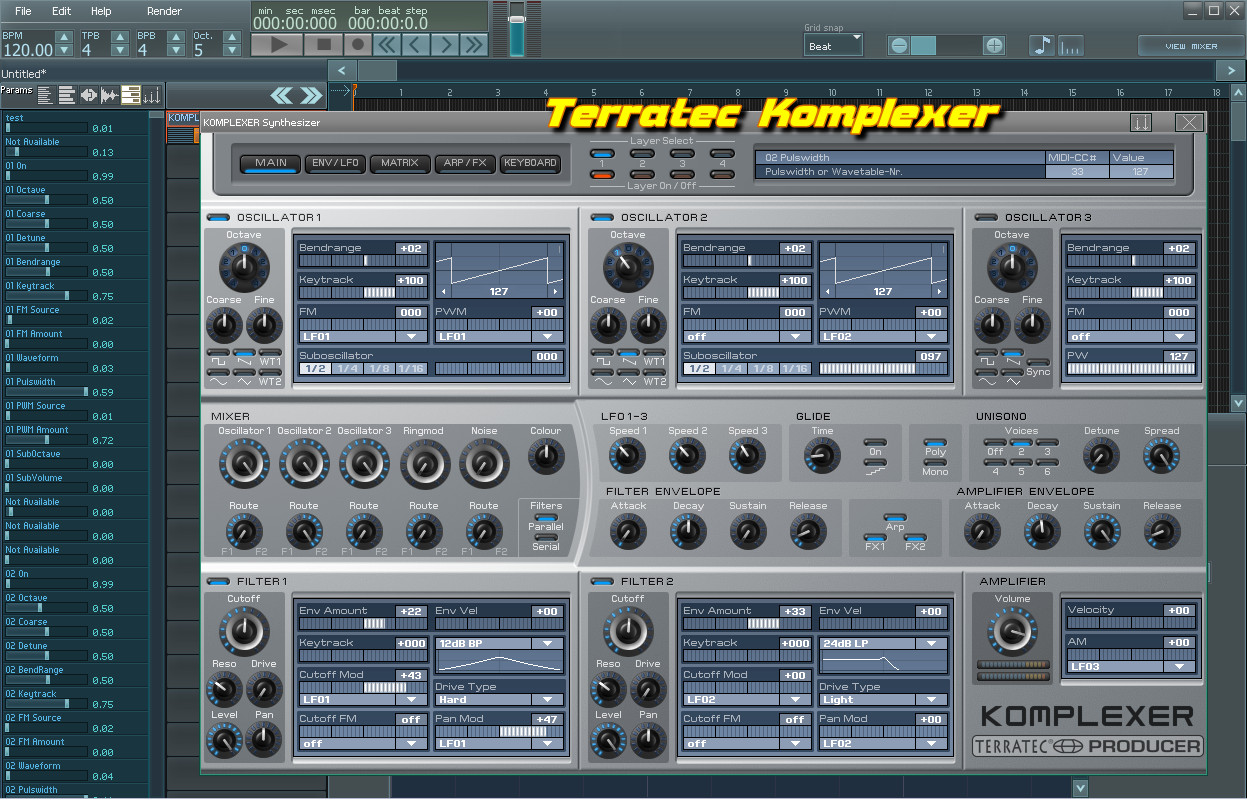
Task: Zoom out with the minus magnifier button
Action: (x=899, y=45)
